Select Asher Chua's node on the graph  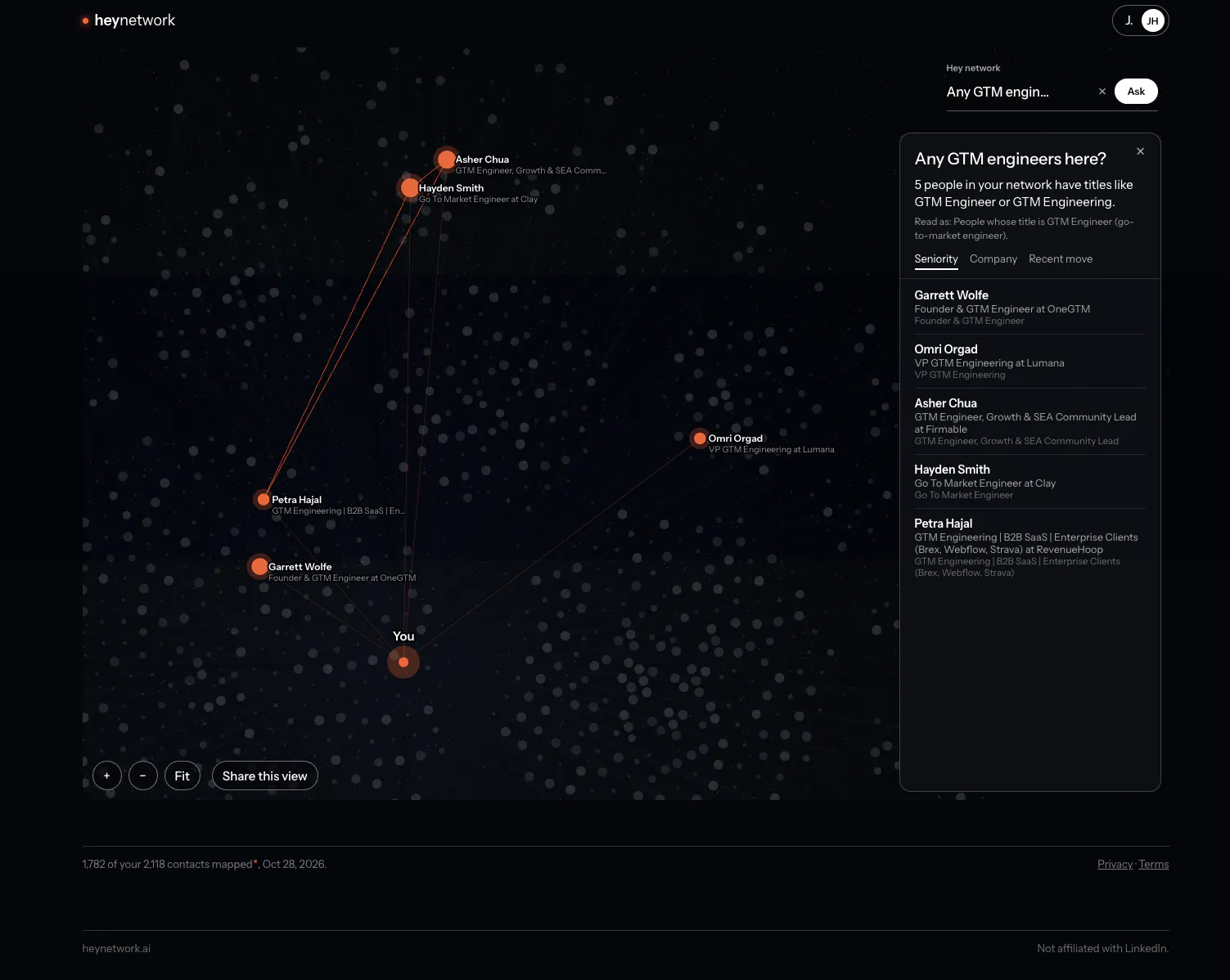point(446,159)
